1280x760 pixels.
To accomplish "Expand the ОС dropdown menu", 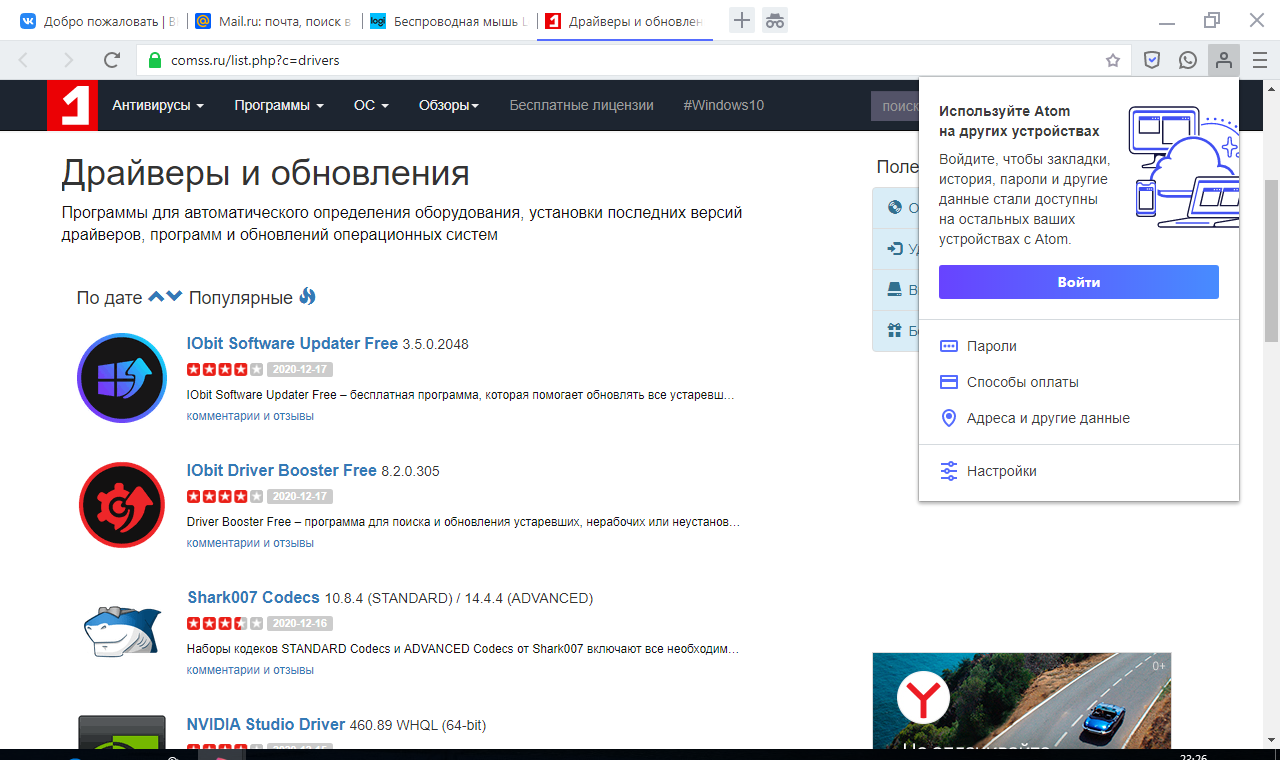I will tap(371, 105).
